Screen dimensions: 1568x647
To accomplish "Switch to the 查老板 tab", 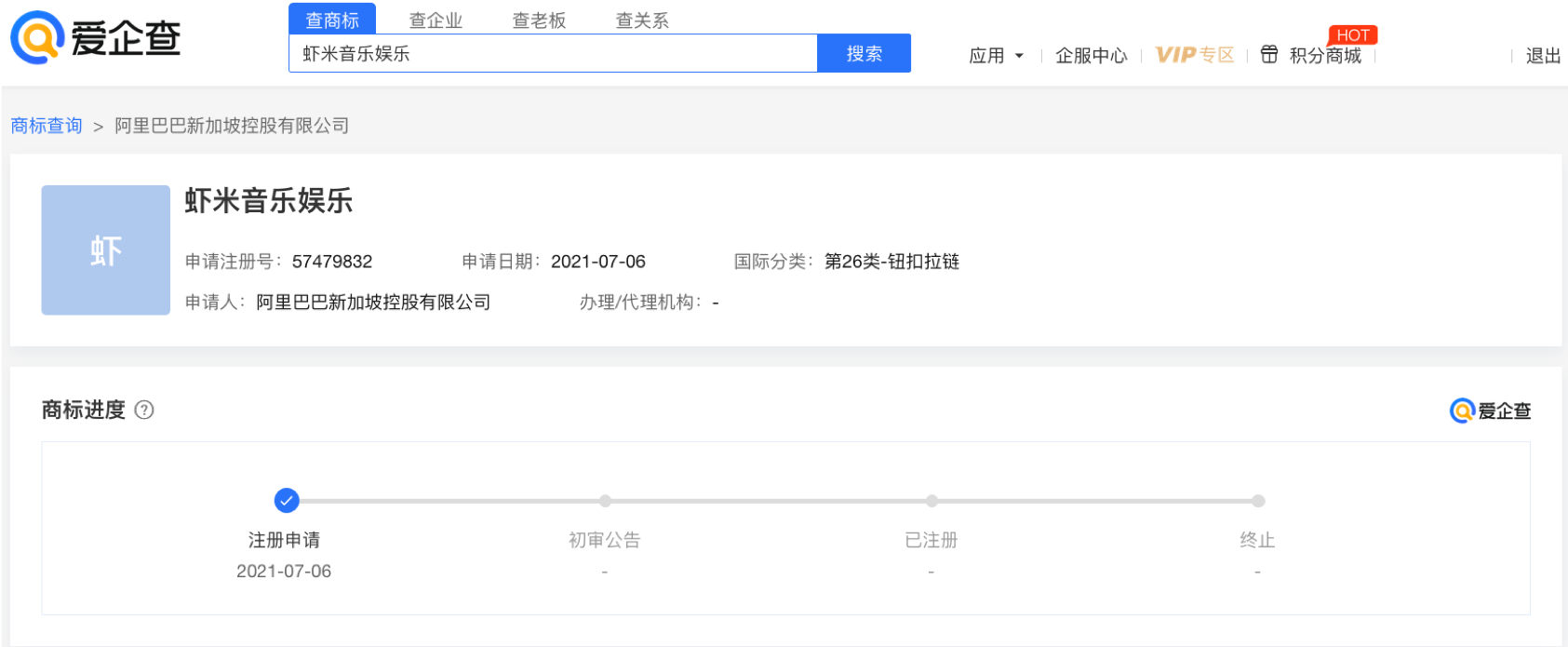I will tap(539, 20).
